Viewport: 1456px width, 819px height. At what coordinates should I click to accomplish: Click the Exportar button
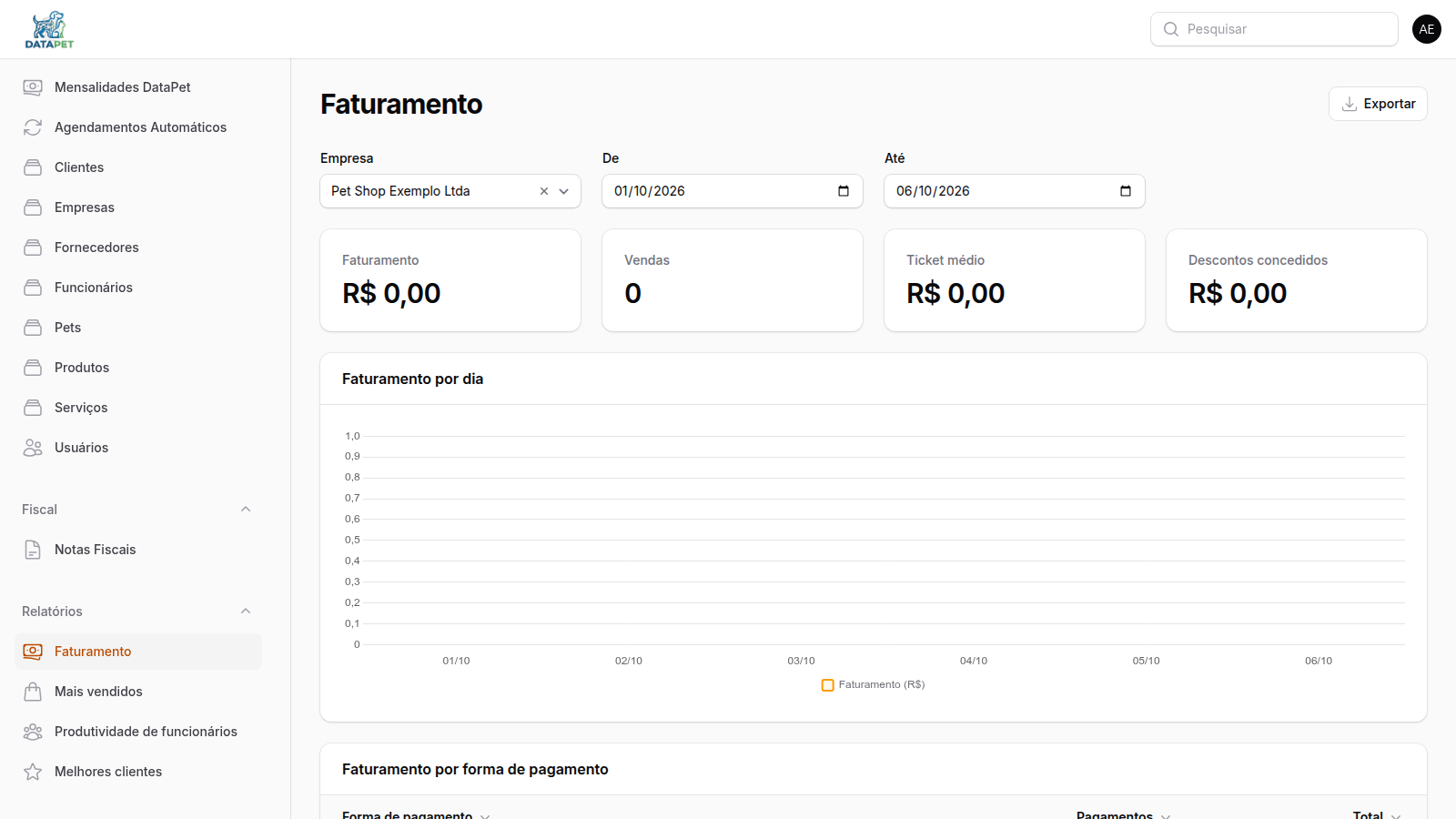click(1378, 104)
